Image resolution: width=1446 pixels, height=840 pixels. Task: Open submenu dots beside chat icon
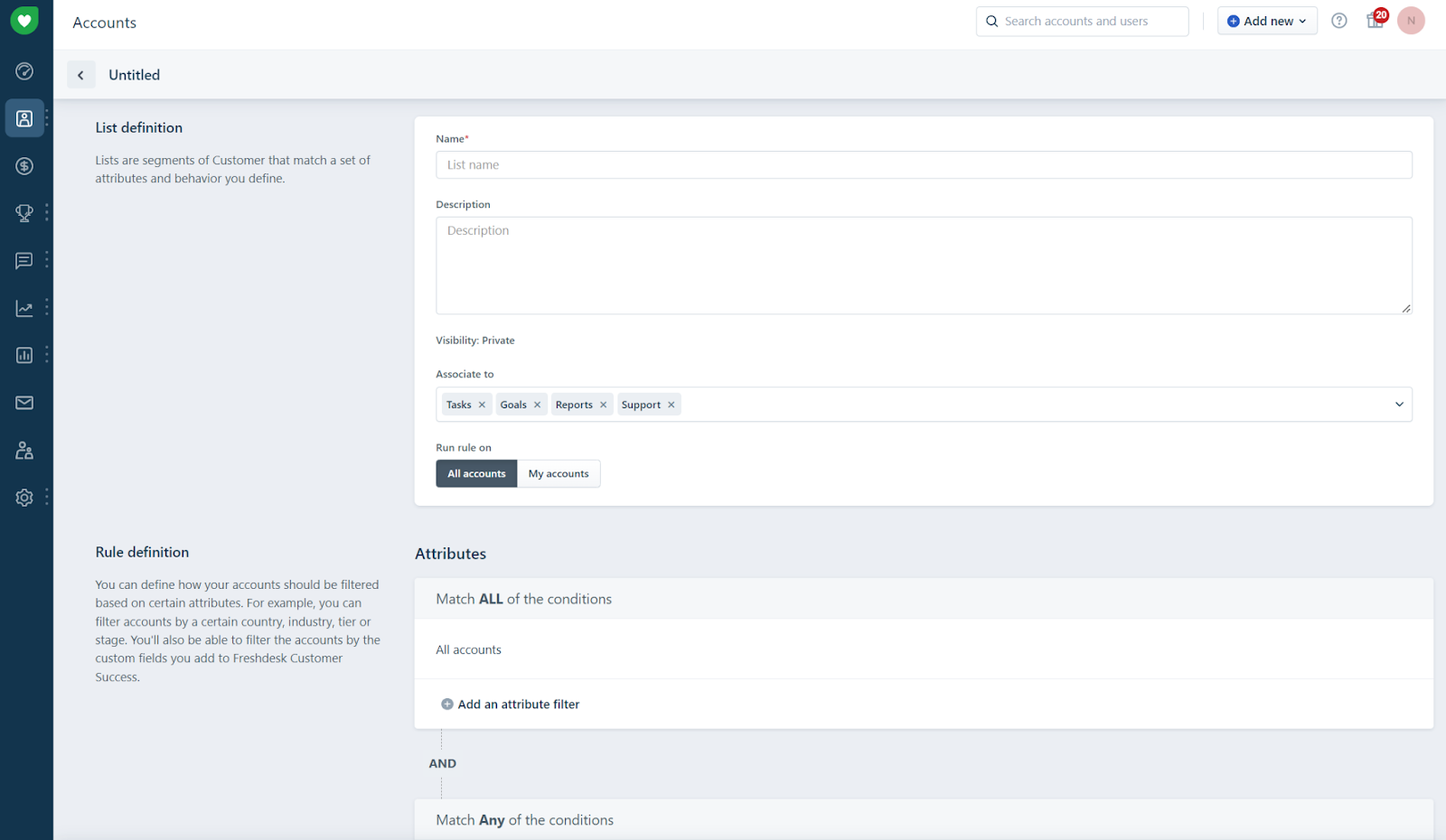tap(47, 260)
